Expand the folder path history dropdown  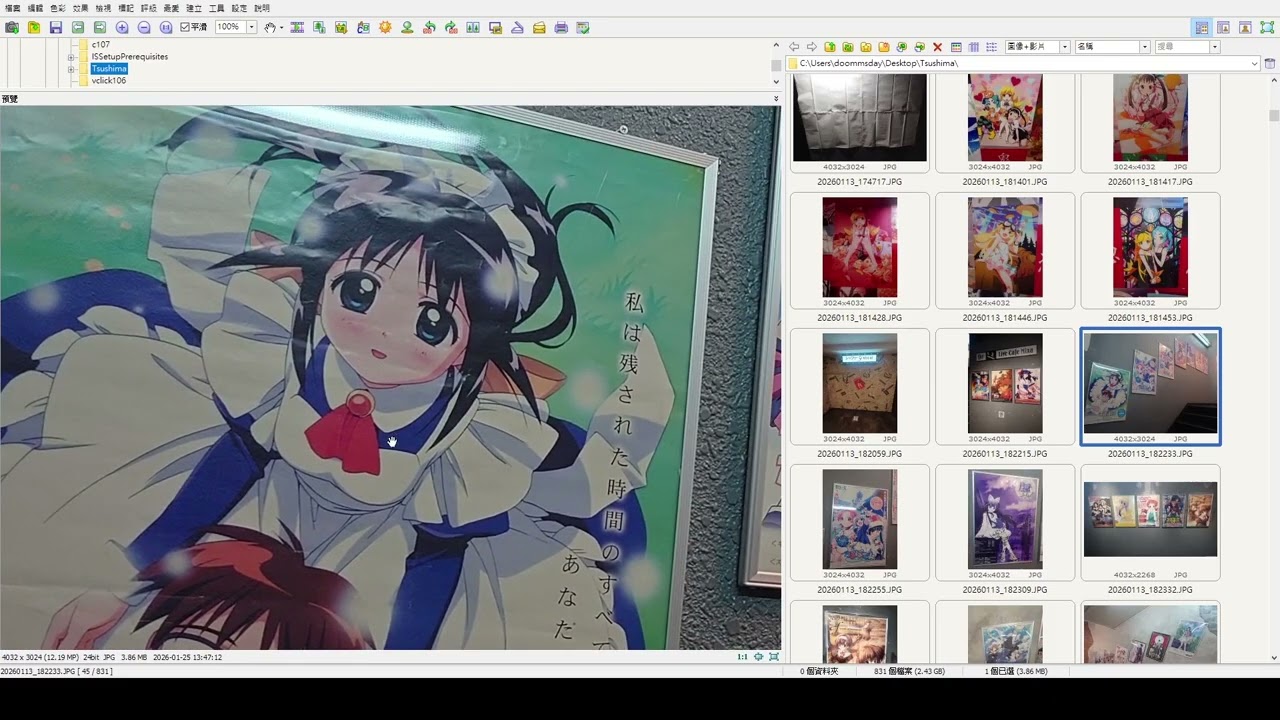(x=1254, y=64)
